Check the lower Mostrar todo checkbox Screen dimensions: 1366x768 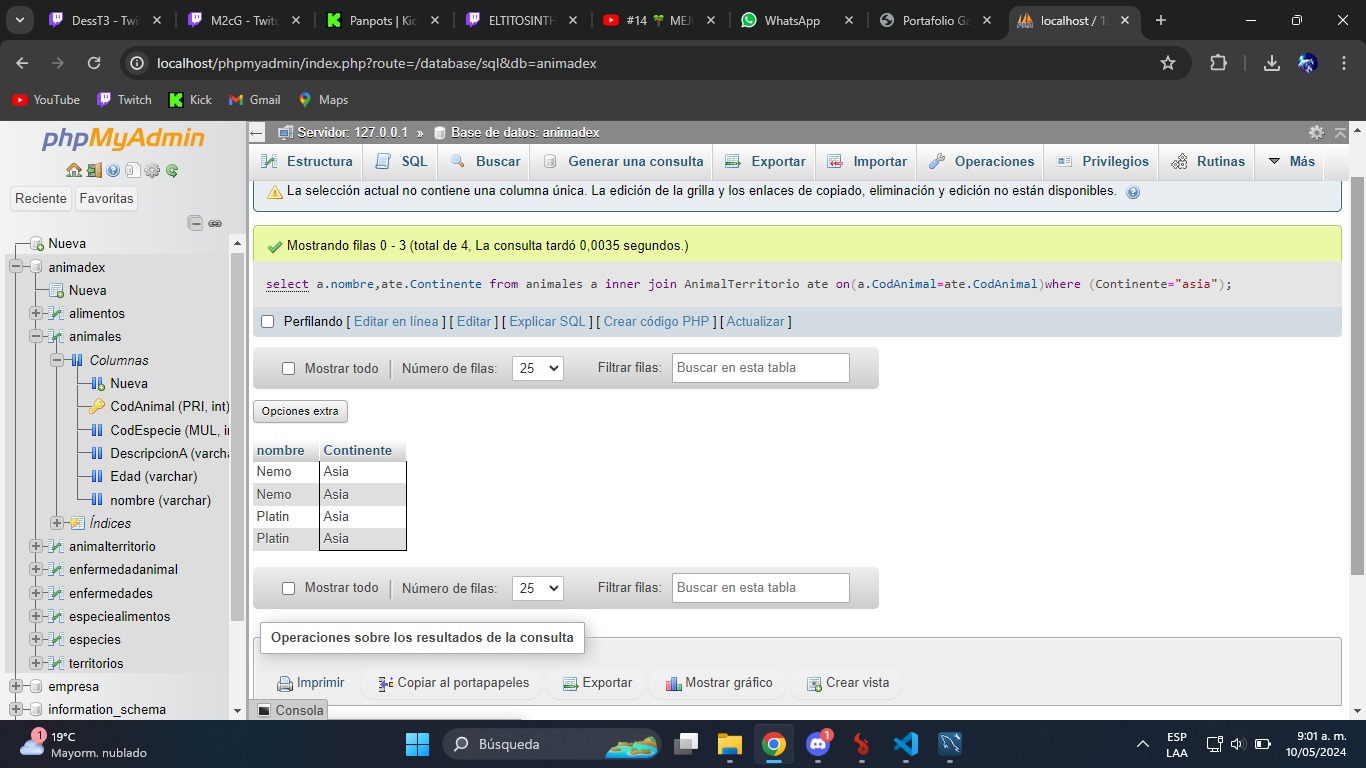click(288, 588)
